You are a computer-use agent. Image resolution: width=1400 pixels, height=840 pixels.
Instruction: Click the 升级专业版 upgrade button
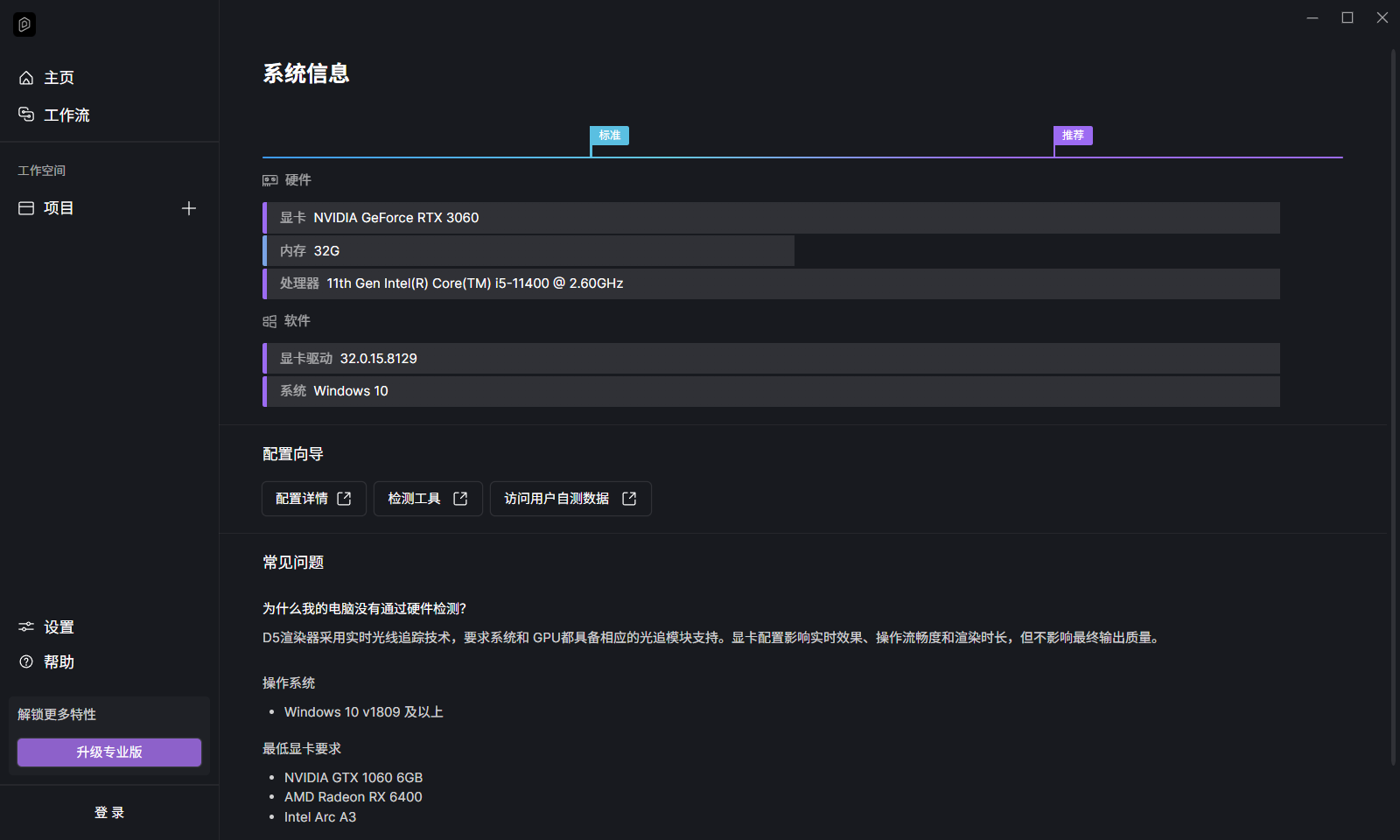coord(109,752)
